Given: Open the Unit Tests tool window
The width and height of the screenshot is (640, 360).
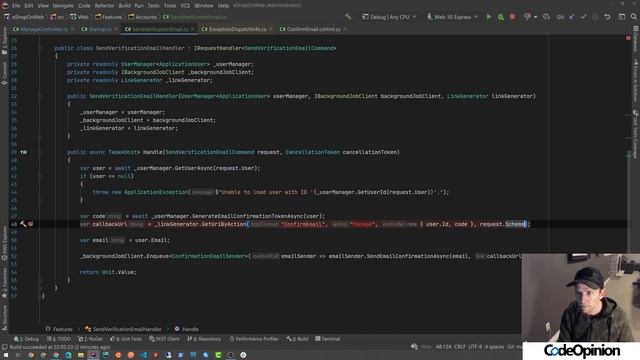Looking at the screenshot, I should (x=126, y=339).
